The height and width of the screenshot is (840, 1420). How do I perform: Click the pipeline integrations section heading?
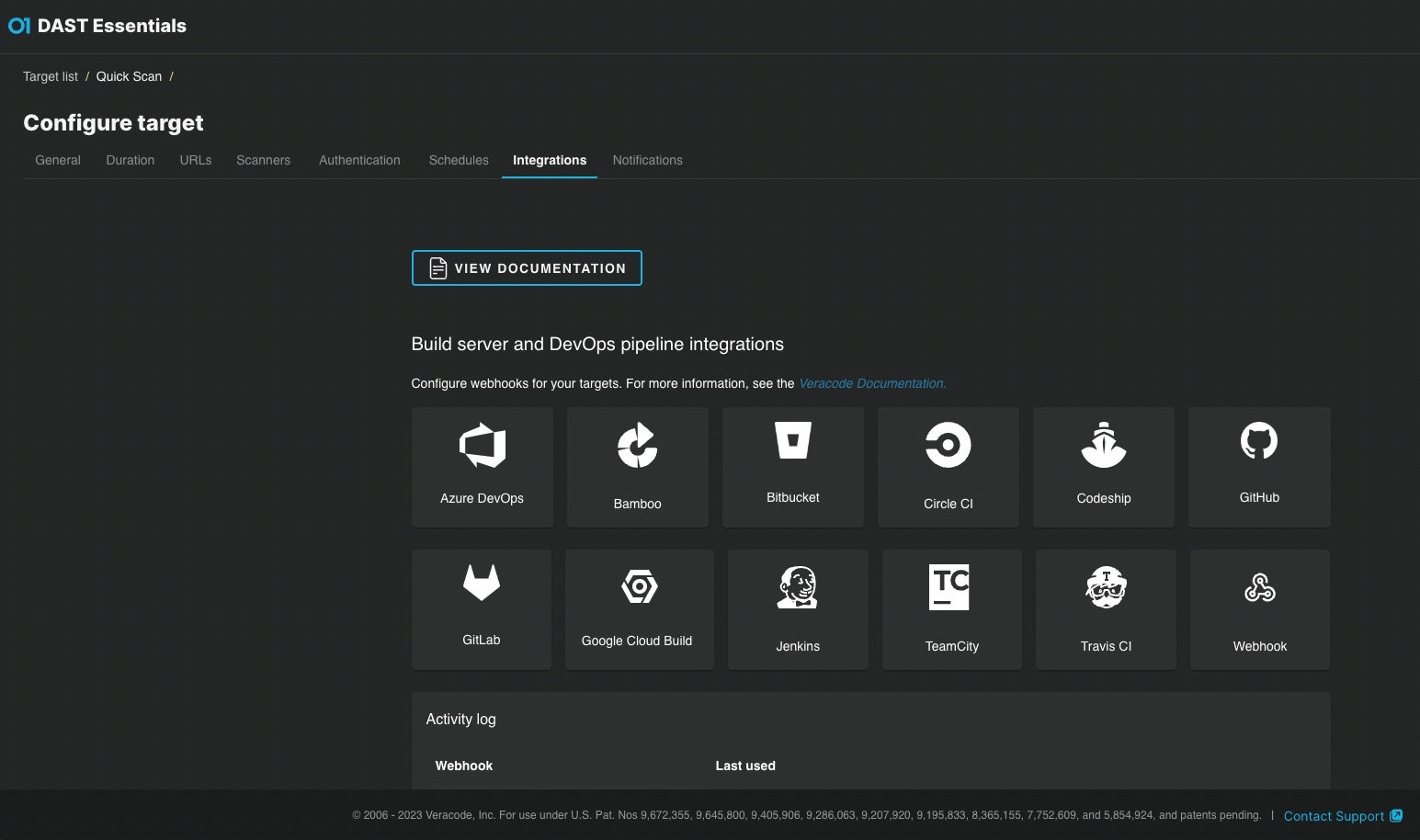597,344
